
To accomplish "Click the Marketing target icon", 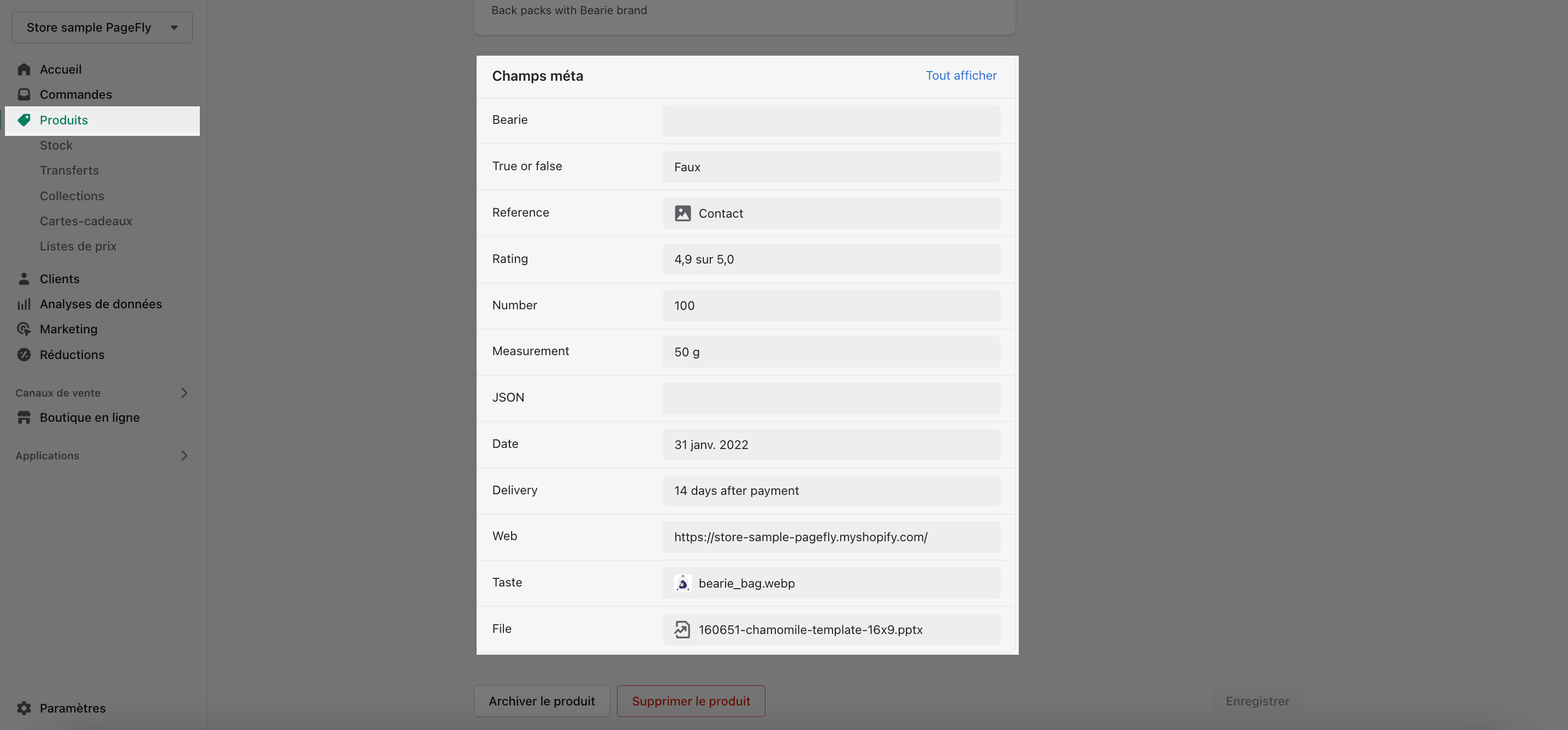I will (23, 329).
